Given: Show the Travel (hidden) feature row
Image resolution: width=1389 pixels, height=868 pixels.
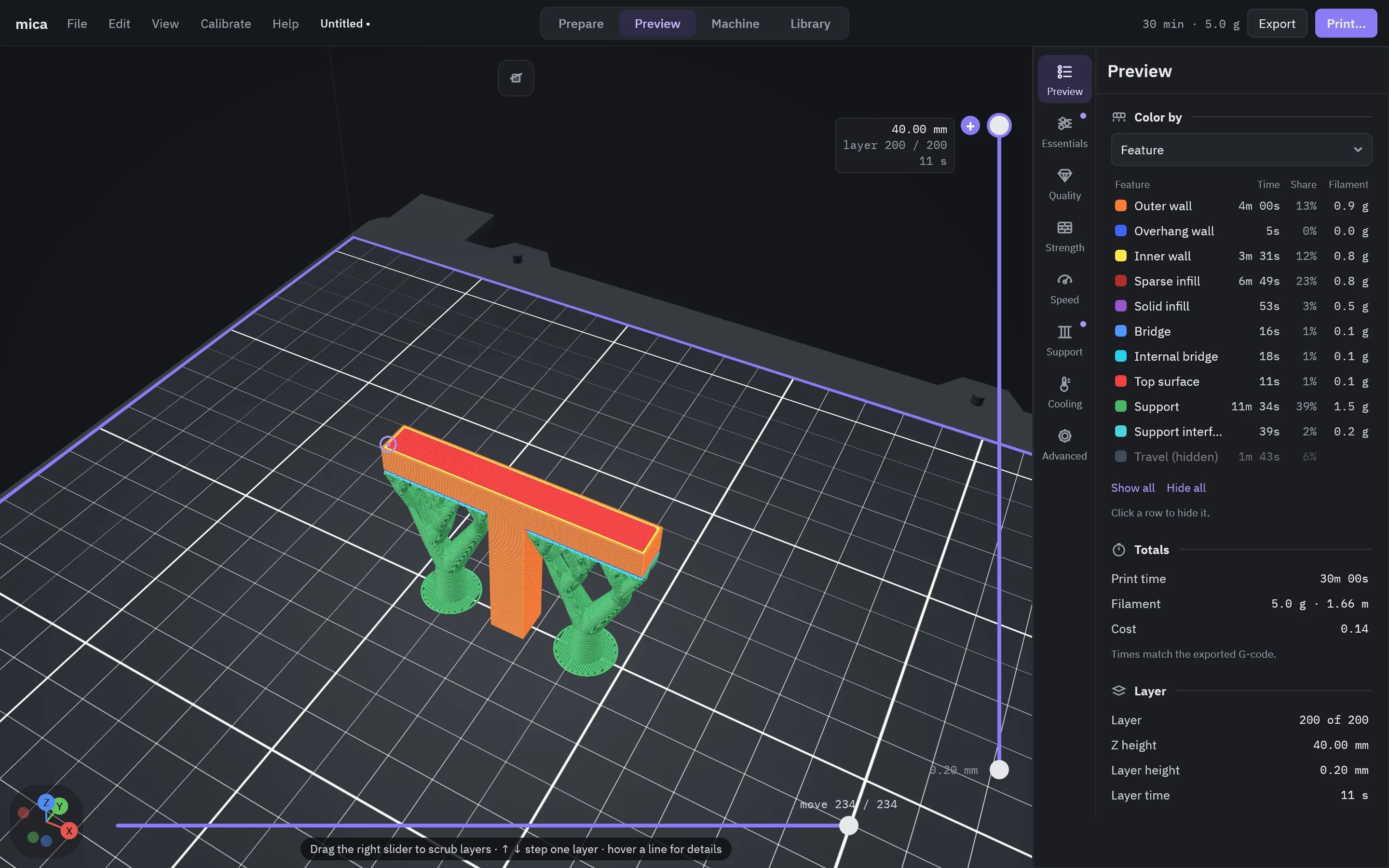Looking at the screenshot, I should pos(1241,457).
